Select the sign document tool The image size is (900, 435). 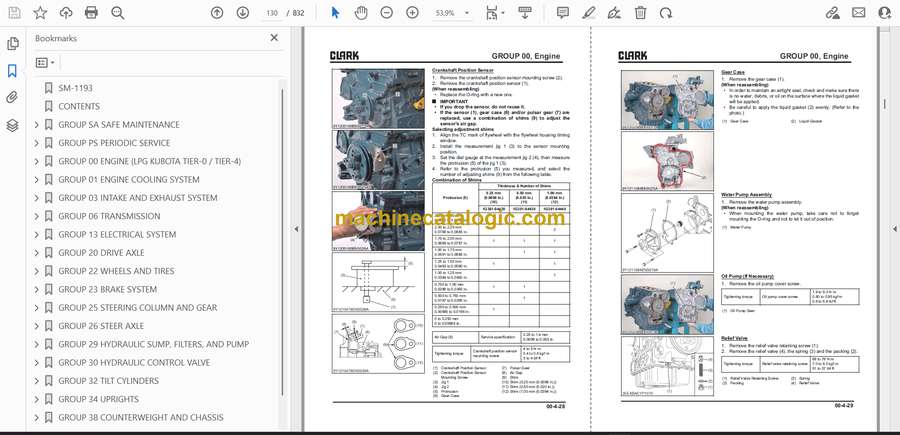click(614, 13)
